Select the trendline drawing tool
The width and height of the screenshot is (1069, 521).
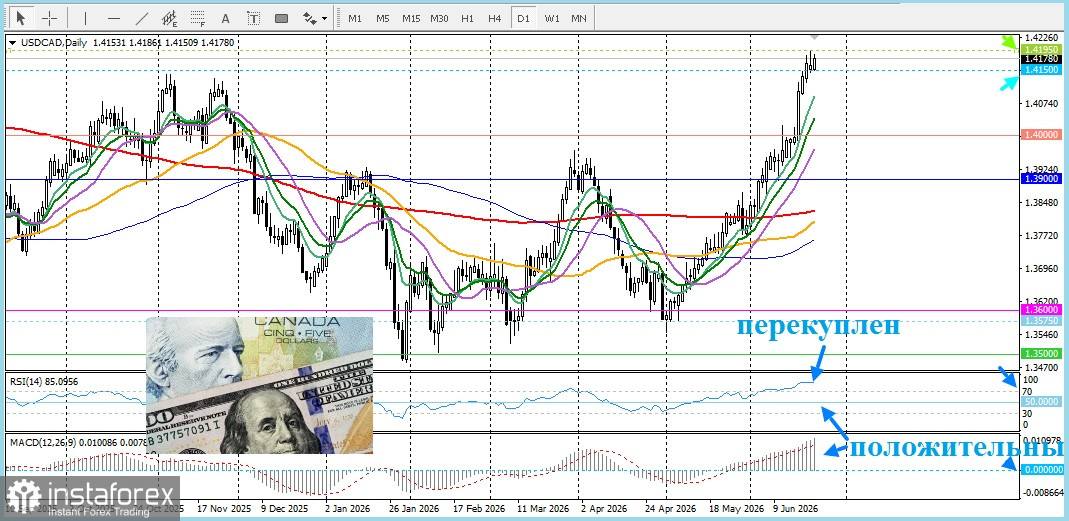pyautogui.click(x=142, y=18)
